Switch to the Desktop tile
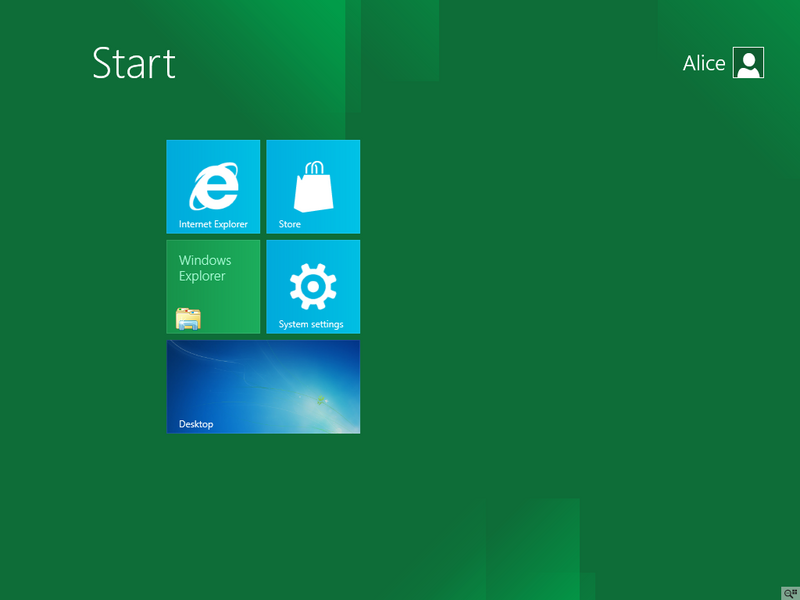Image resolution: width=800 pixels, height=600 pixels. 263,387
